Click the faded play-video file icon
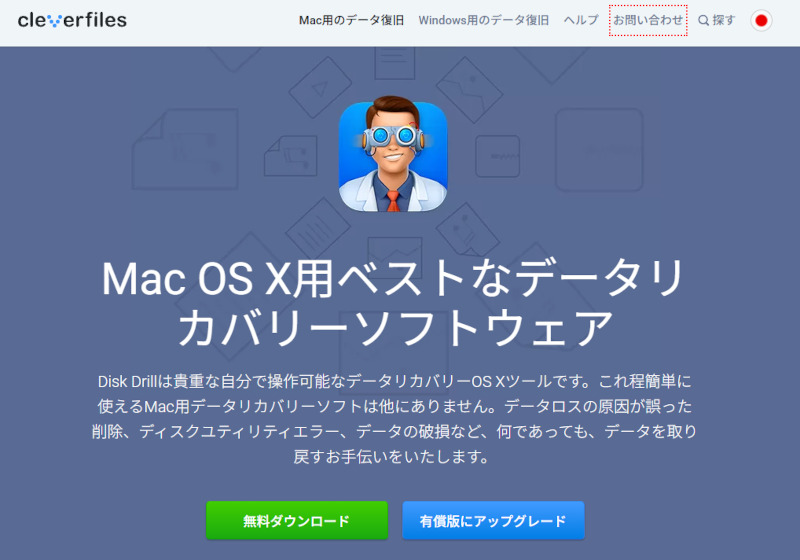This screenshot has width=800, height=560. point(320,87)
